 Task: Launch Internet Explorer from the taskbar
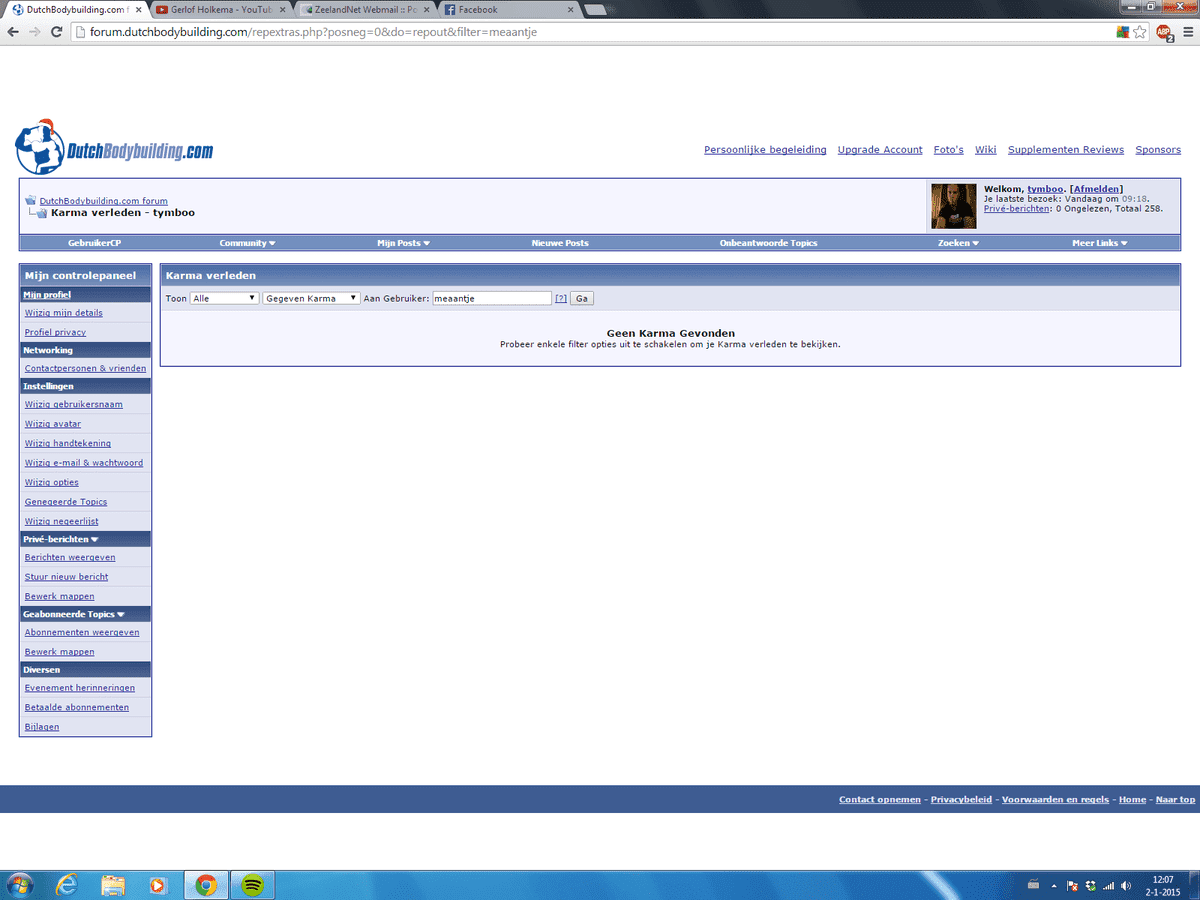point(67,885)
